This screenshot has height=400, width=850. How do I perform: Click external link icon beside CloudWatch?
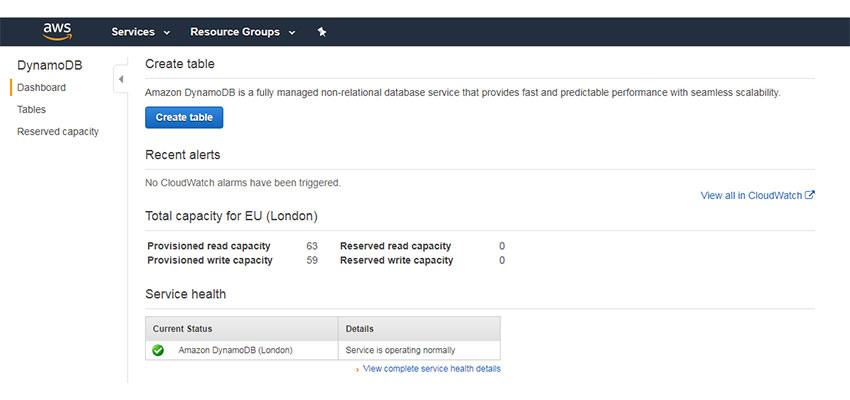[810, 195]
